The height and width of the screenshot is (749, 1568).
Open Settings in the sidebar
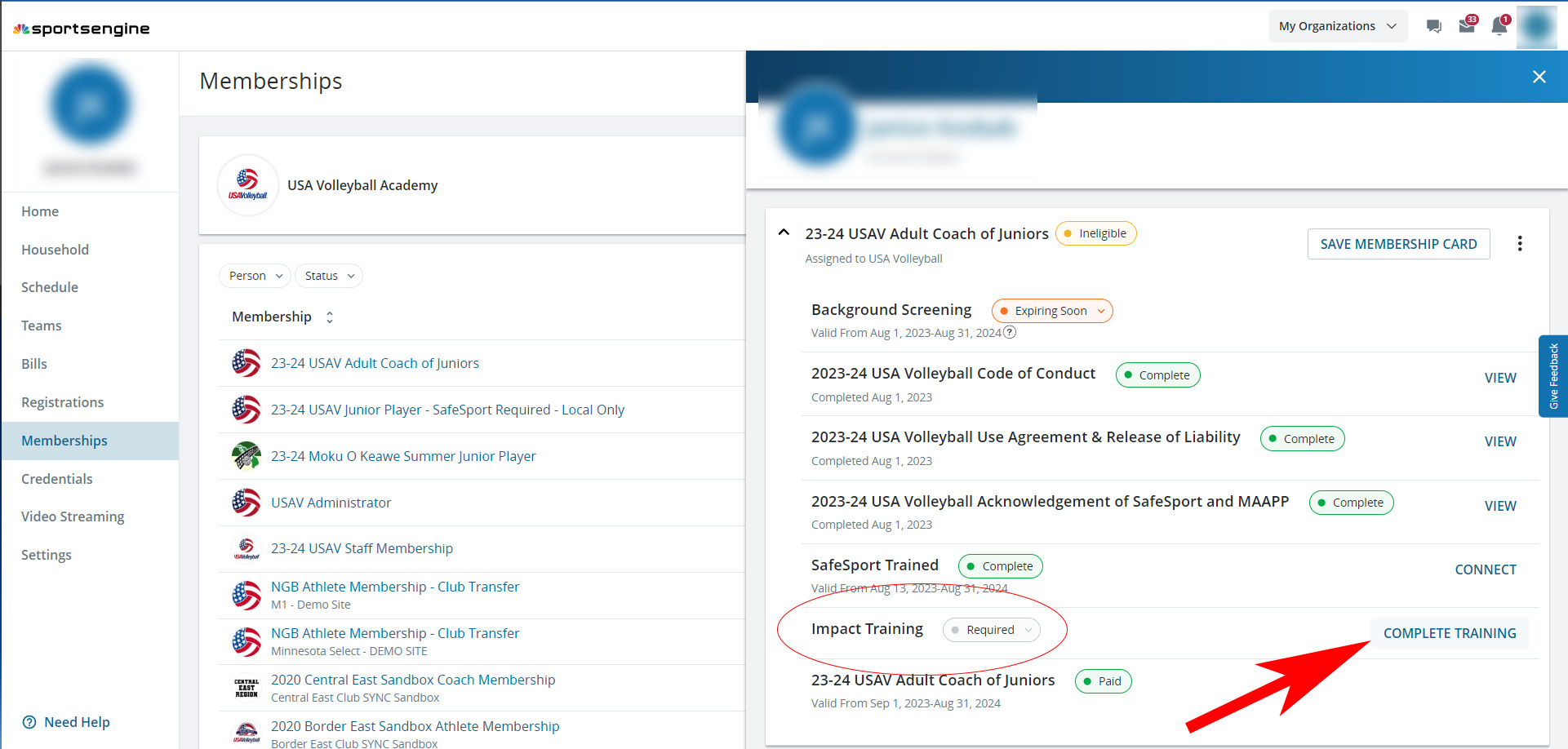click(46, 555)
